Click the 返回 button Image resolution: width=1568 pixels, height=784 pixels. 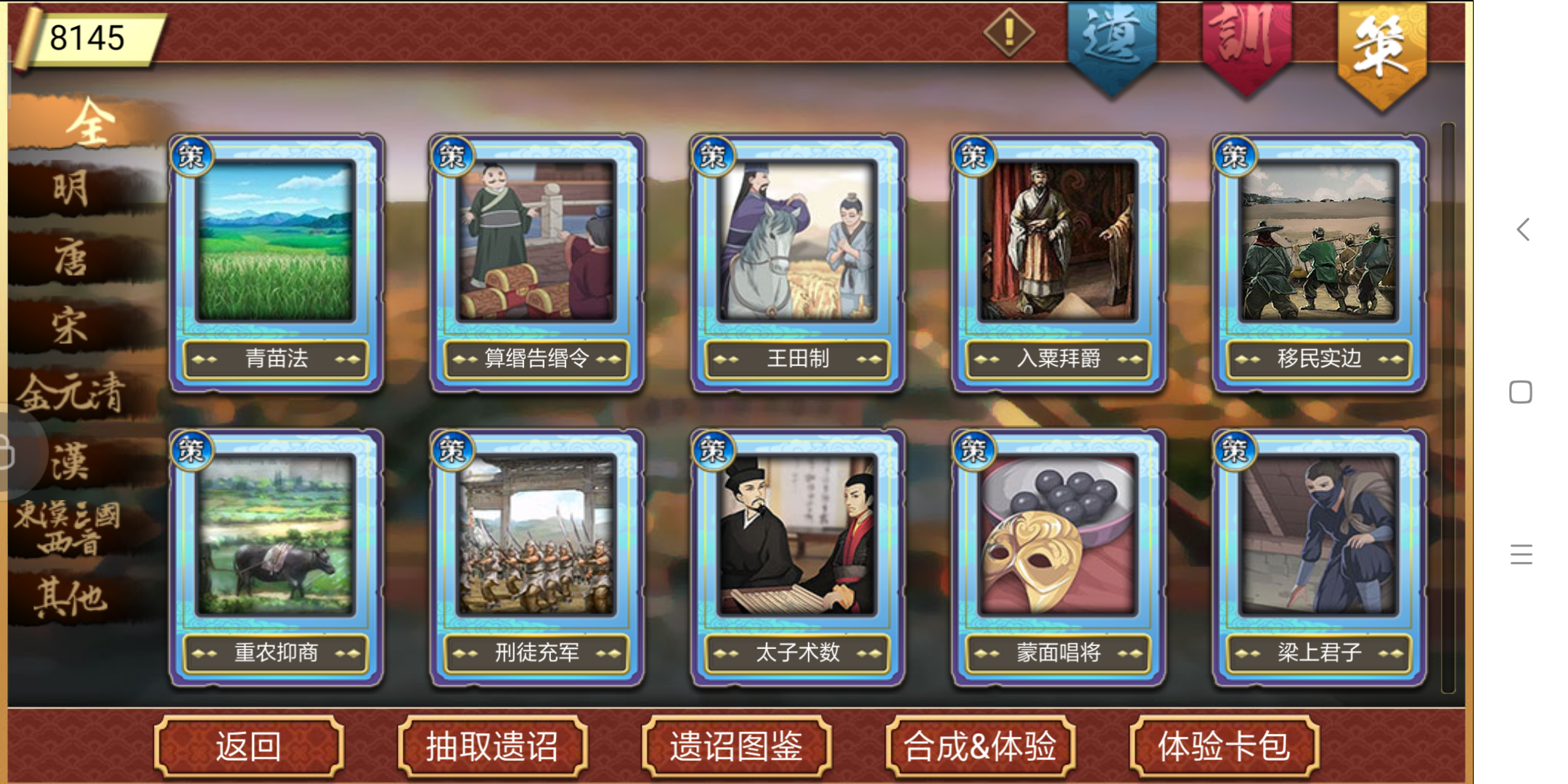tap(248, 746)
